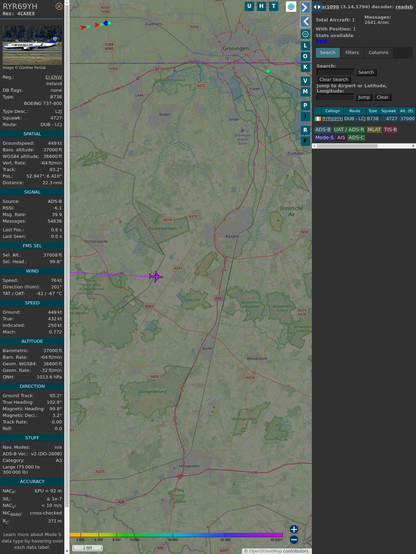
Task: Close the RYR69YH aircraft info panel
Action: pos(59,6)
